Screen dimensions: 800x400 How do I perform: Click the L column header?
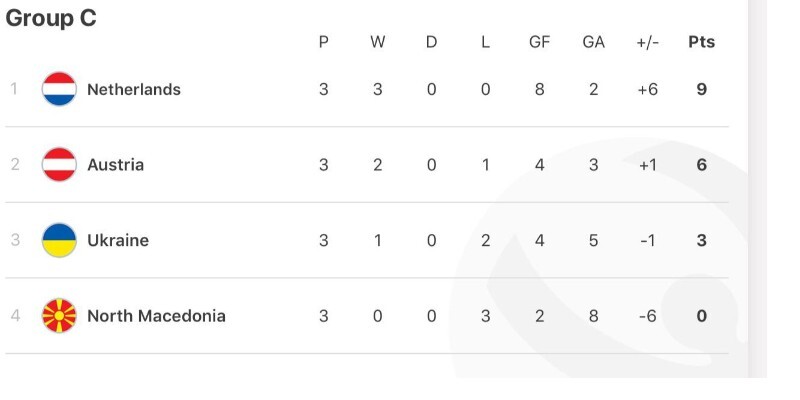485,42
